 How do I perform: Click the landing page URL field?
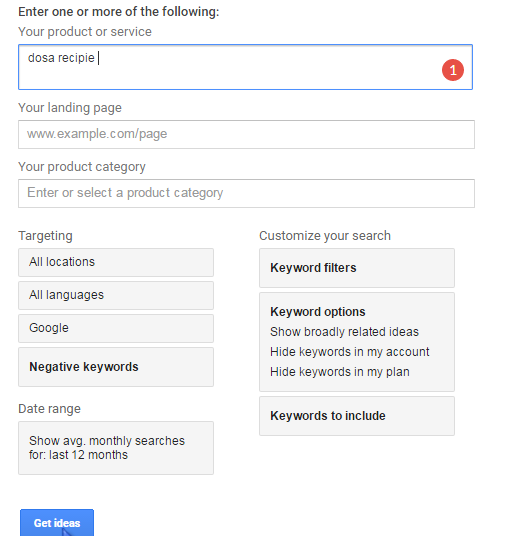[246, 134]
